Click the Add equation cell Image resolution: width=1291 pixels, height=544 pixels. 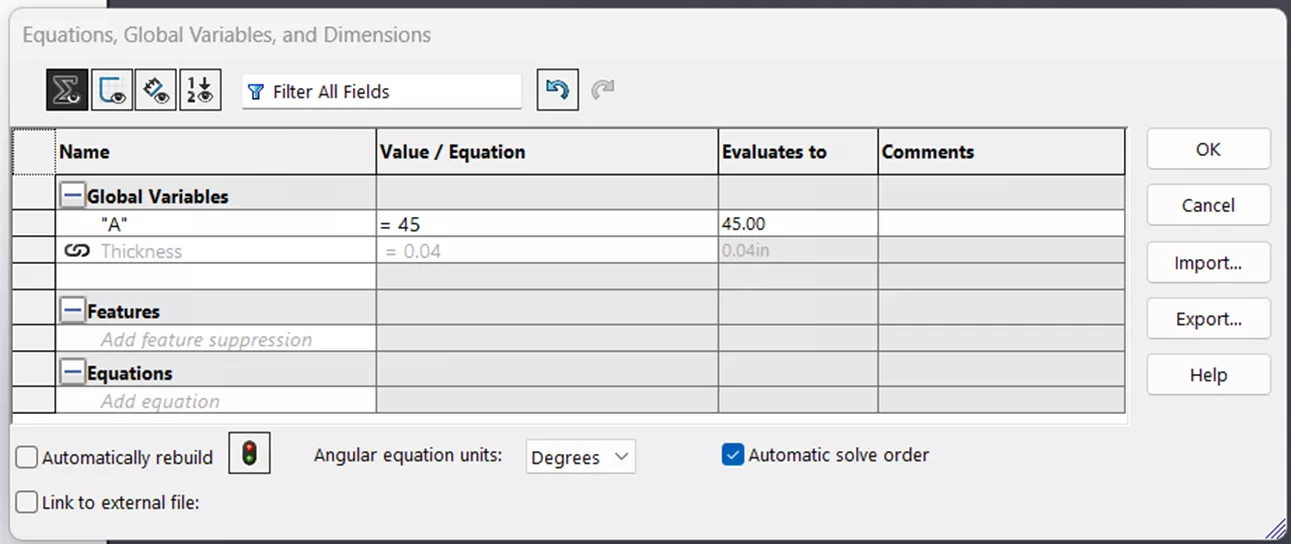160,402
